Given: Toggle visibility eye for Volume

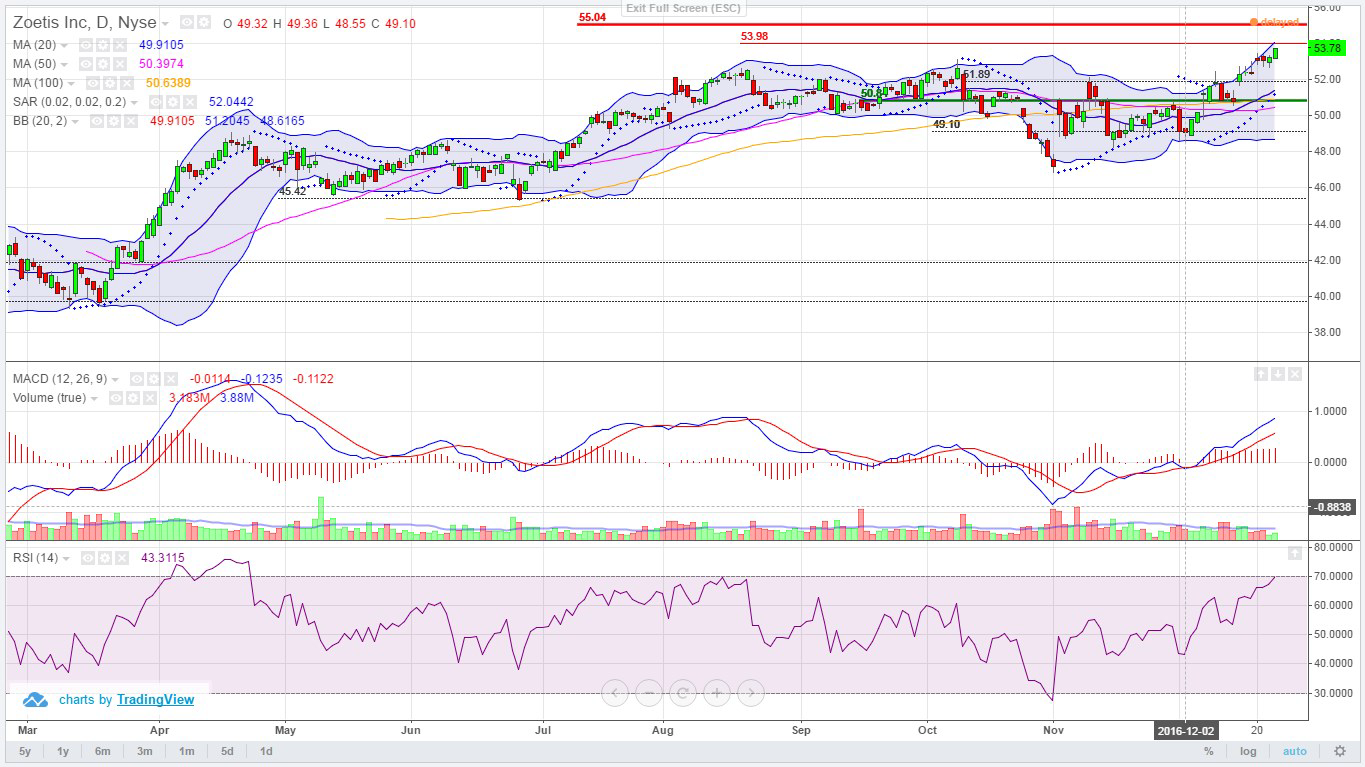Looking at the screenshot, I should (116, 398).
